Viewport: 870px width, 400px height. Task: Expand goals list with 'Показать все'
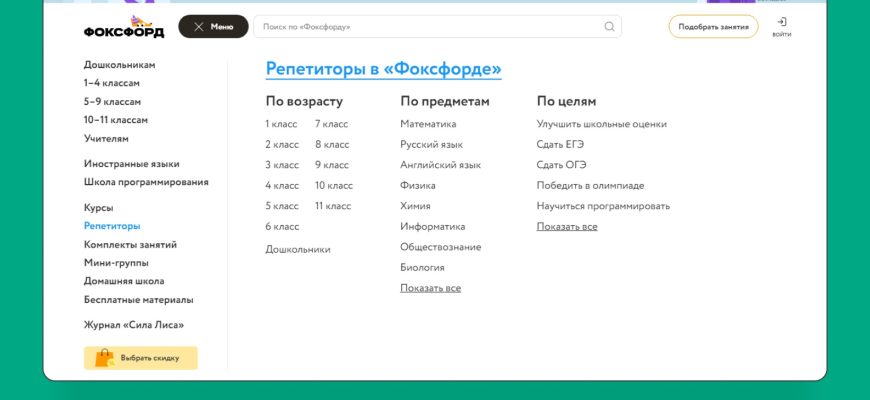(567, 227)
